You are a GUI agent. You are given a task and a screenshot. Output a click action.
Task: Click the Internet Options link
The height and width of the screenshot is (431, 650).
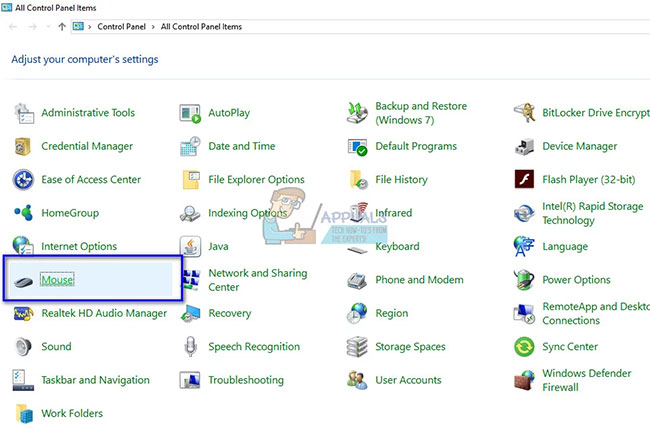(79, 247)
